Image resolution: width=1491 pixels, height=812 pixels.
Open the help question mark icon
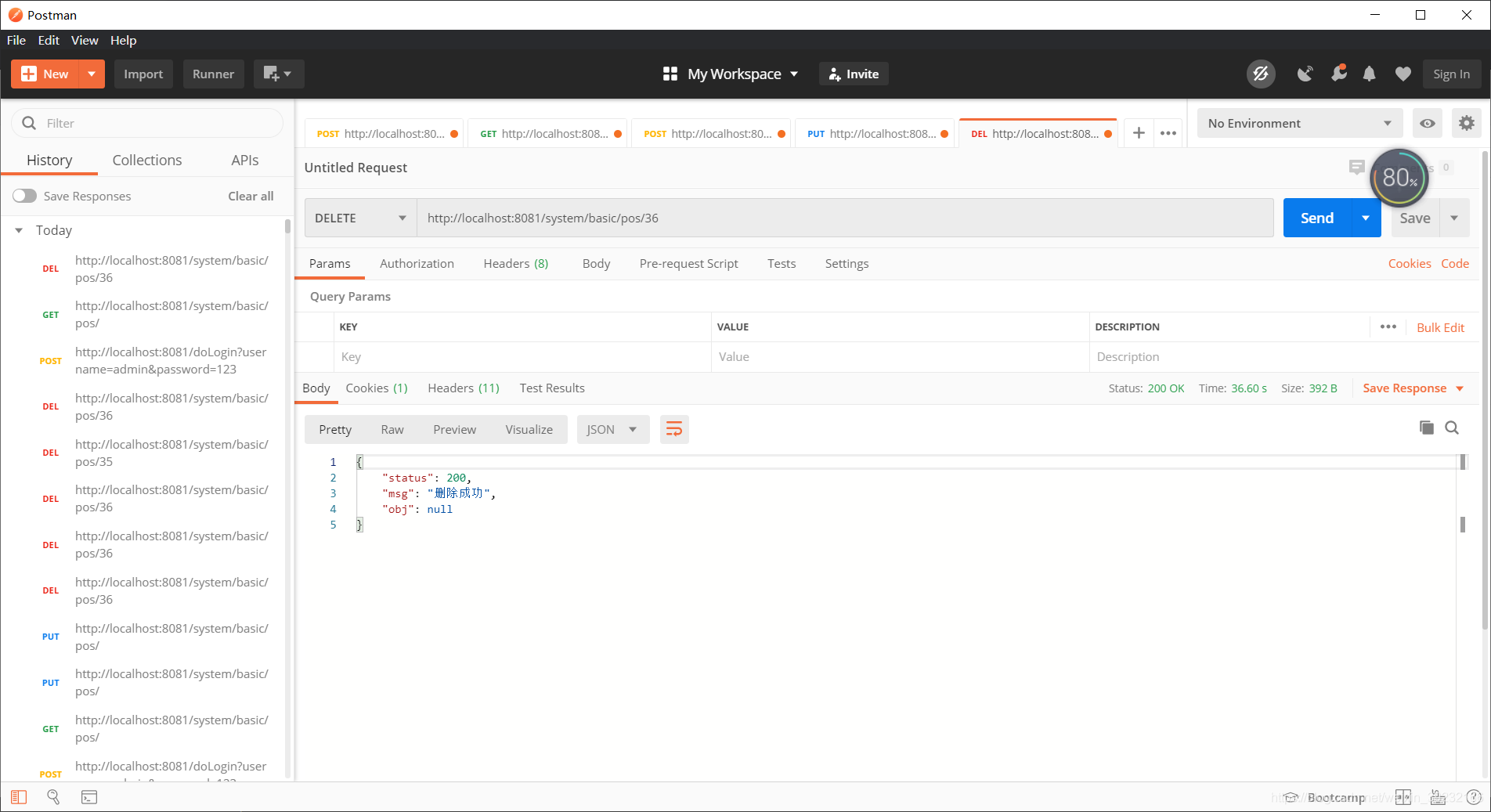[1473, 797]
